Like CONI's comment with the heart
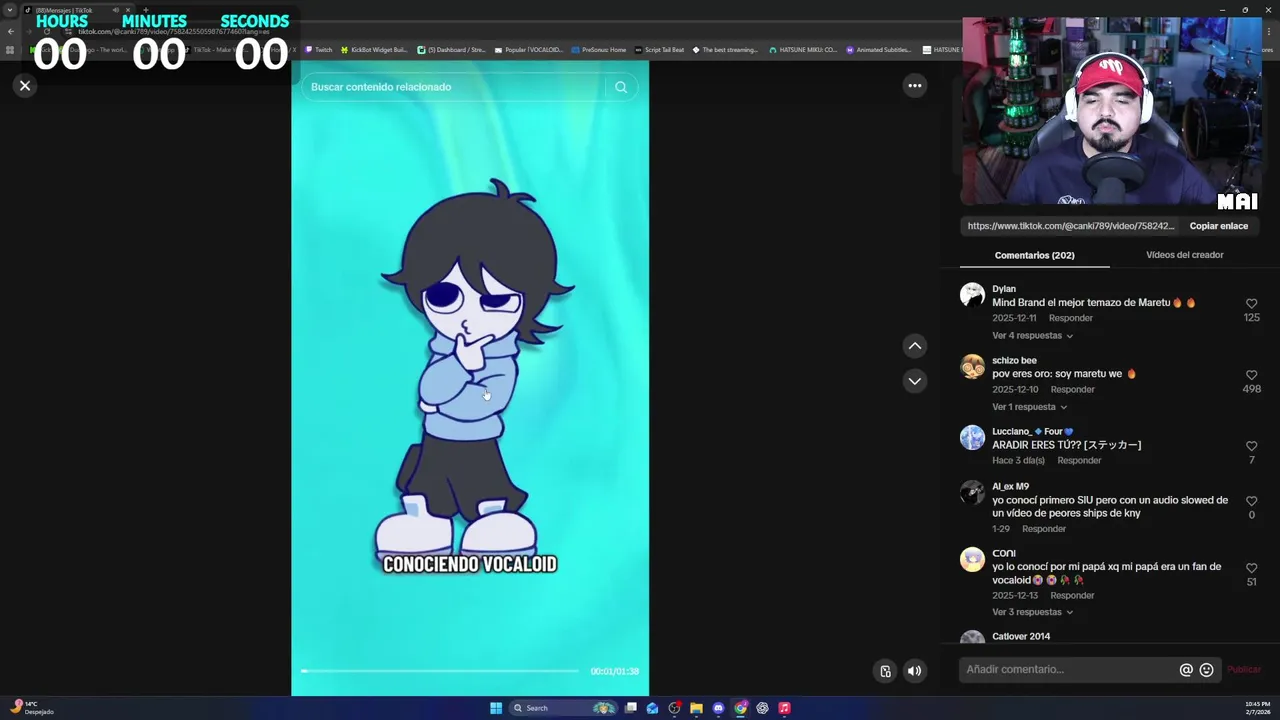This screenshot has height=720, width=1280. pos(1251,568)
